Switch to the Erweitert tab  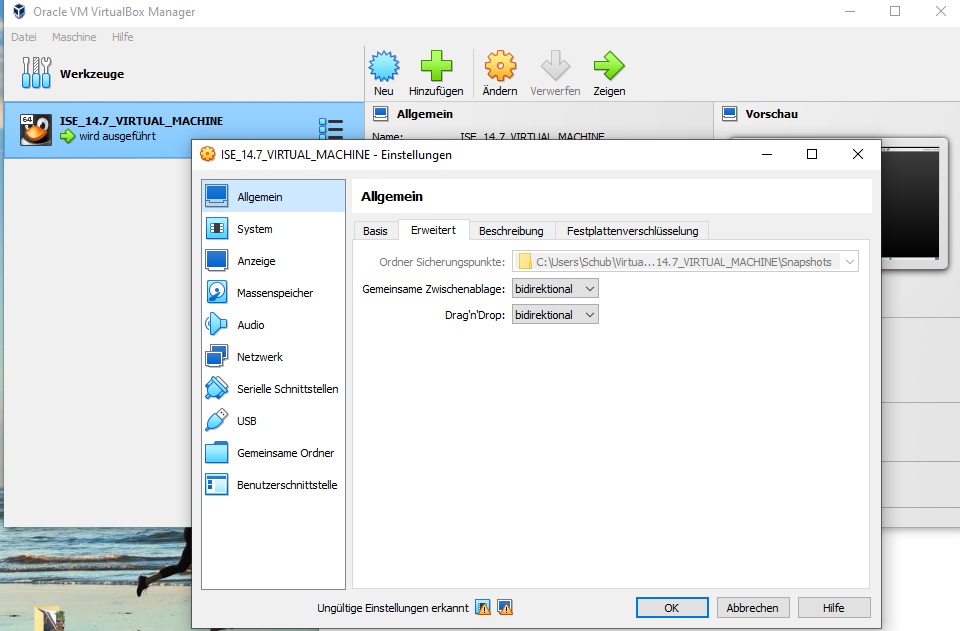click(x=433, y=230)
